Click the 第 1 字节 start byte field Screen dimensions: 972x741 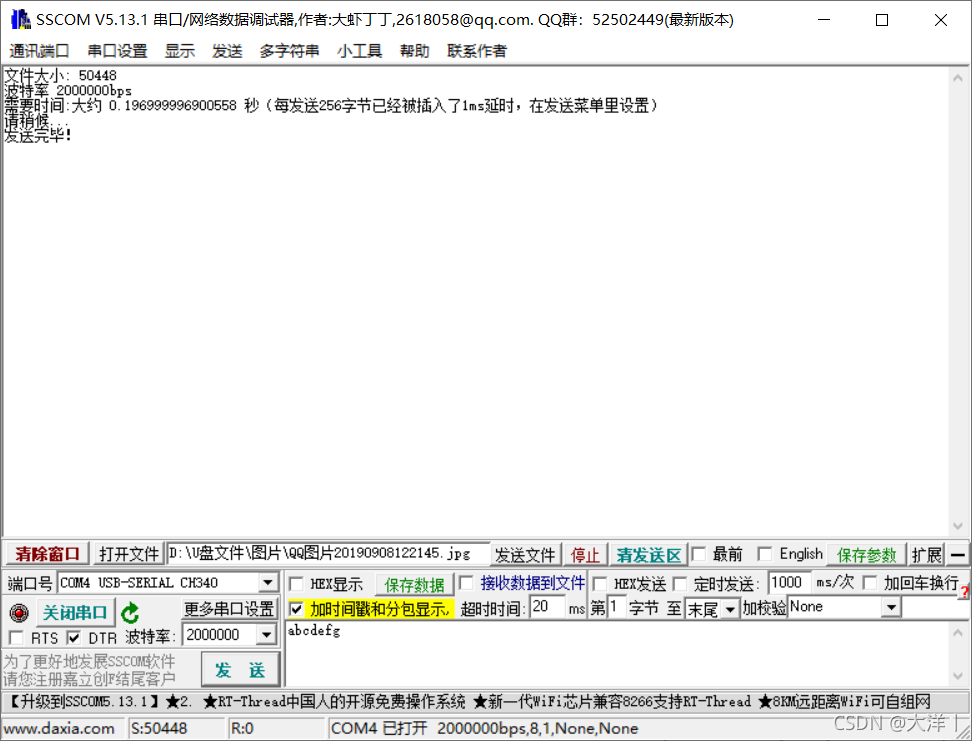[x=616, y=607]
